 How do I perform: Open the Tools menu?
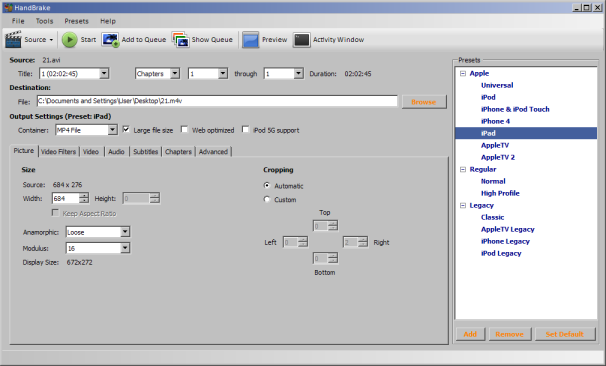click(x=44, y=21)
